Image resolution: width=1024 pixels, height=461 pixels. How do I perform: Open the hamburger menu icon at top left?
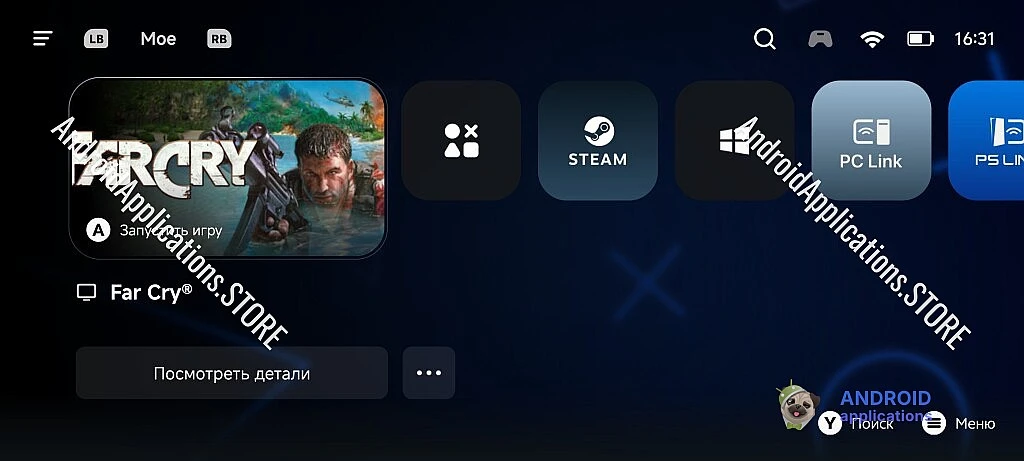pyautogui.click(x=42, y=39)
